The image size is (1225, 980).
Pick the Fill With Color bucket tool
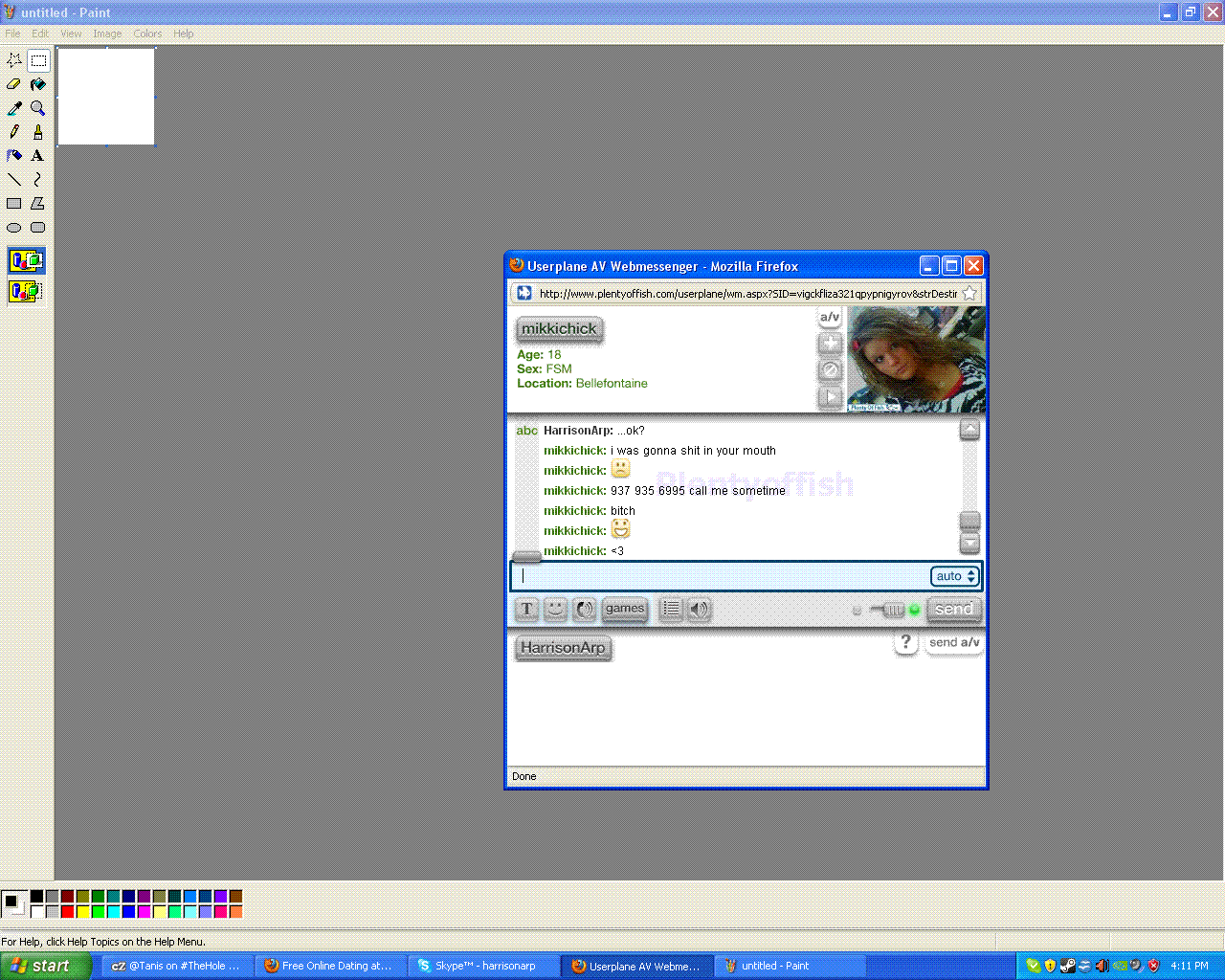[x=38, y=84]
